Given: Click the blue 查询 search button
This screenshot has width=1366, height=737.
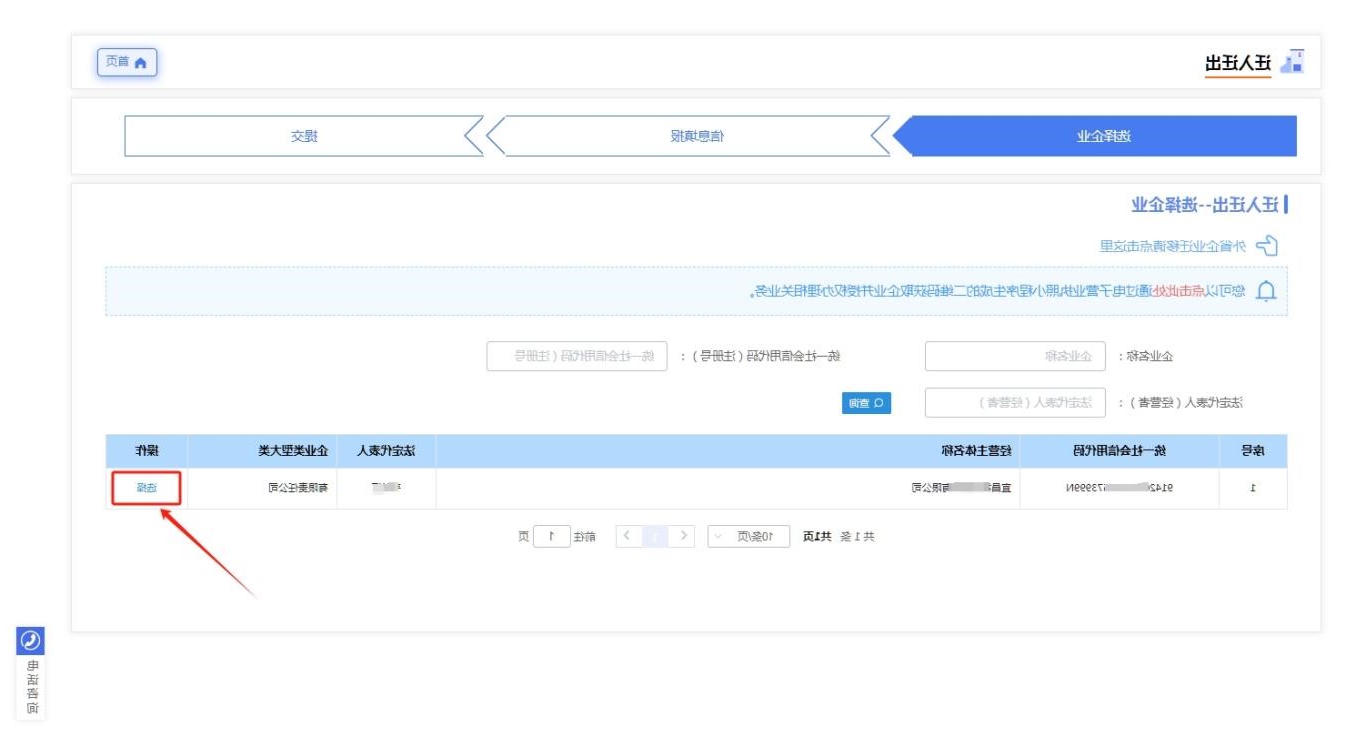Looking at the screenshot, I should (x=866, y=403).
